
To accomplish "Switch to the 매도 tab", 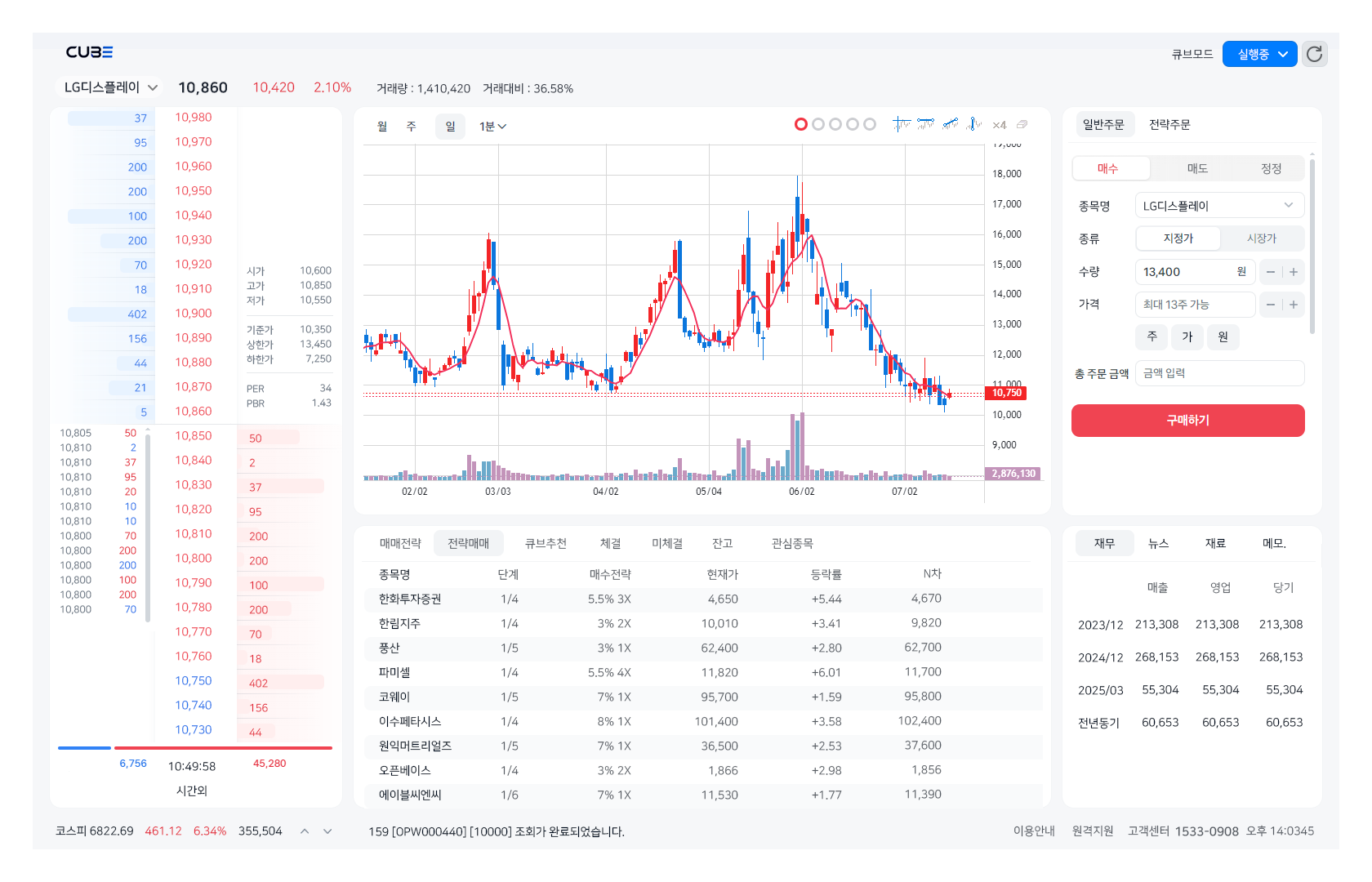I will point(1197,168).
